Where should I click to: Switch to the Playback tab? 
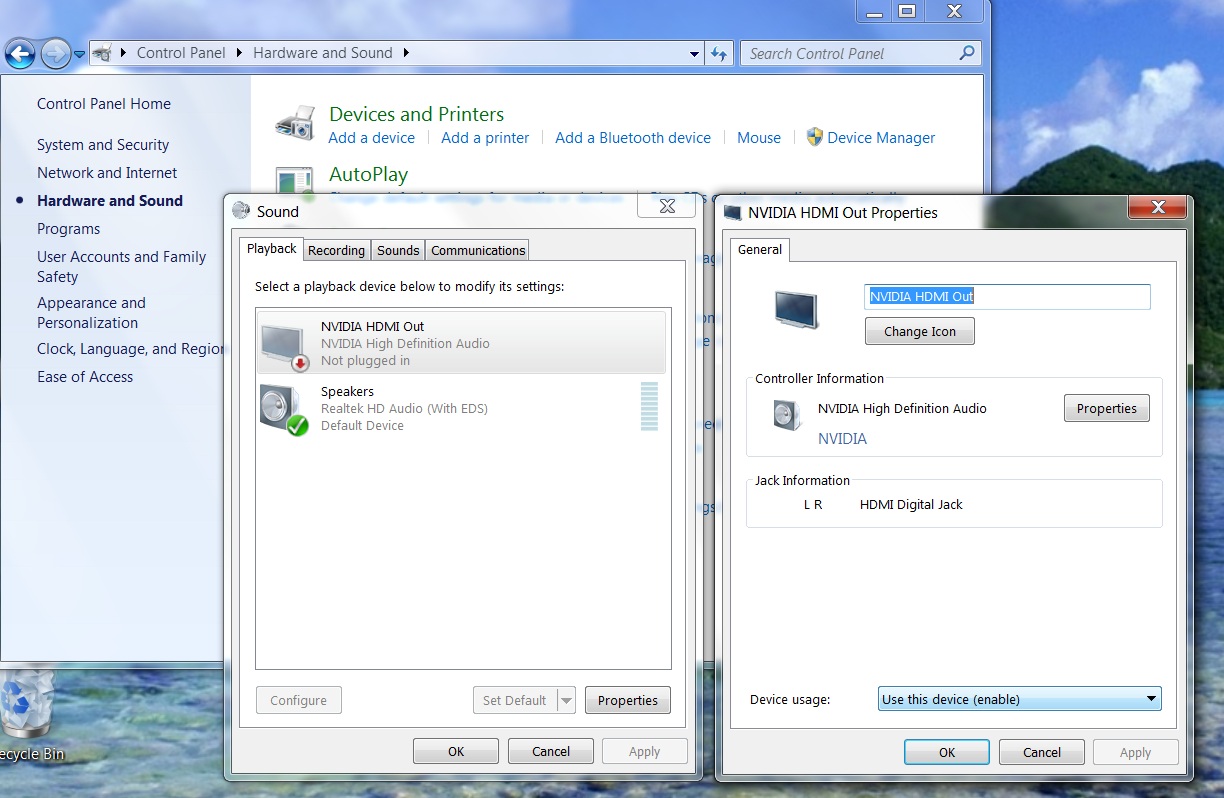272,248
